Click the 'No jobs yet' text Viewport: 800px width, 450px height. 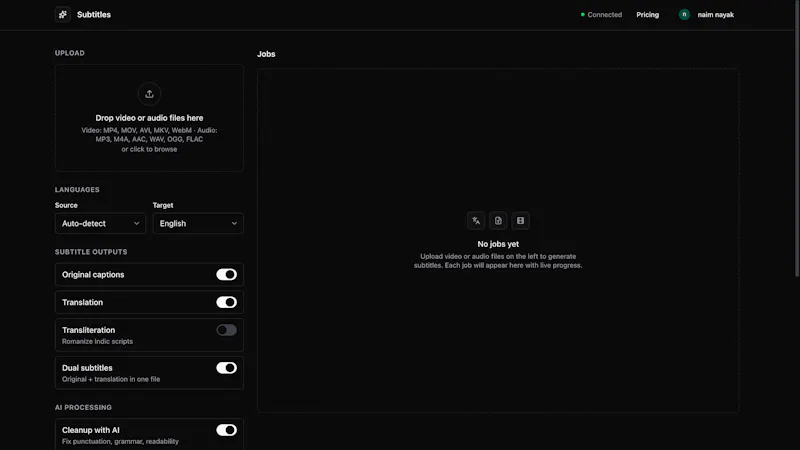[x=498, y=244]
